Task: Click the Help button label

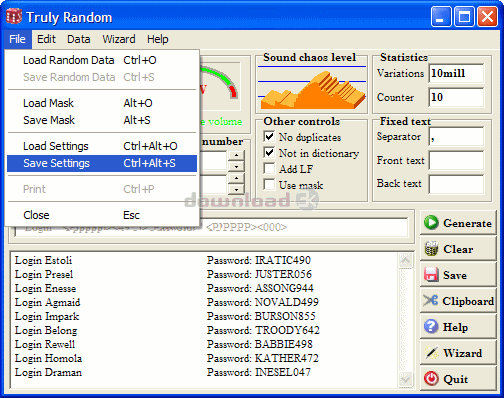Action: coord(455,327)
